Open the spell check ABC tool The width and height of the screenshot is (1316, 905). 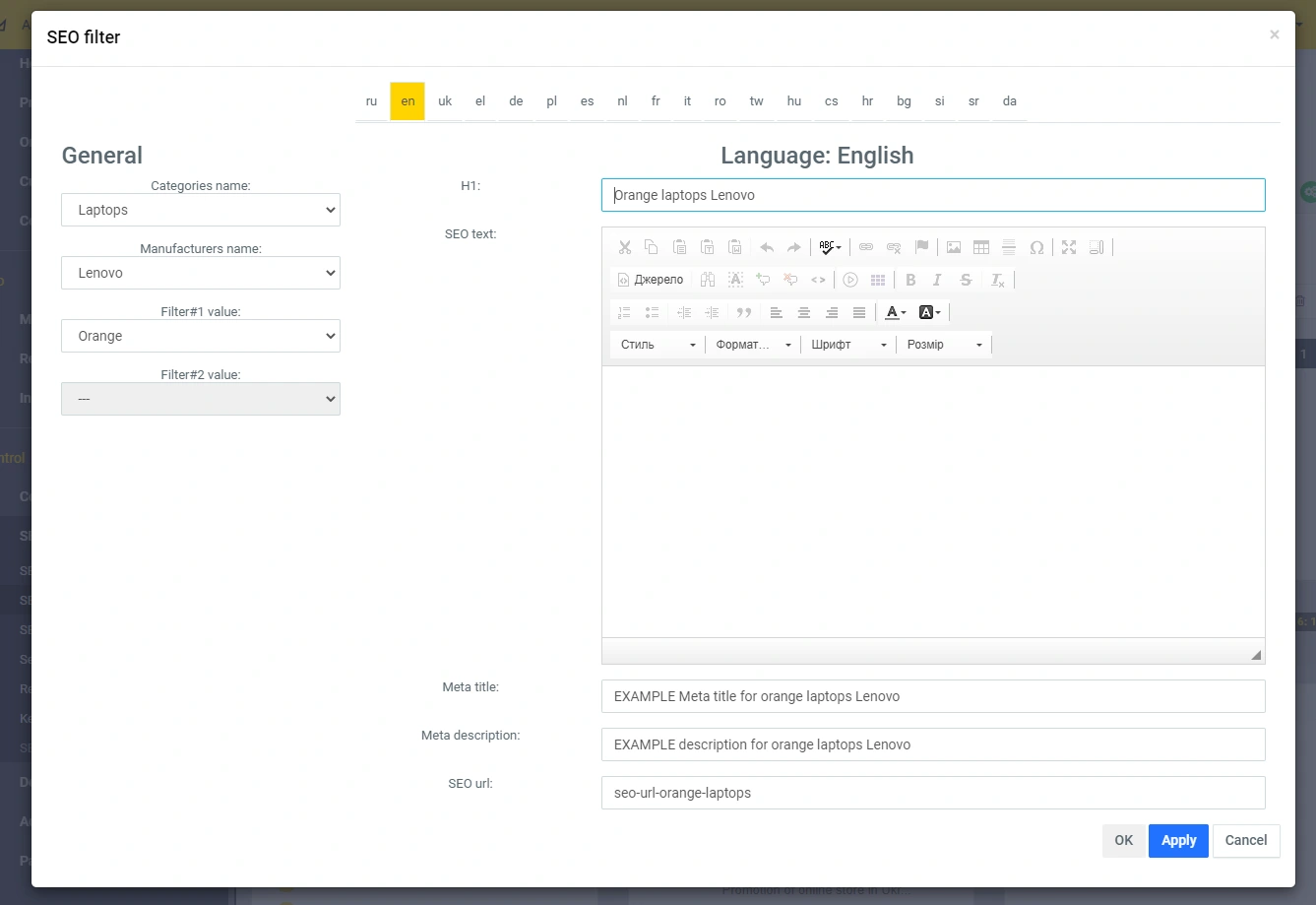(x=829, y=247)
